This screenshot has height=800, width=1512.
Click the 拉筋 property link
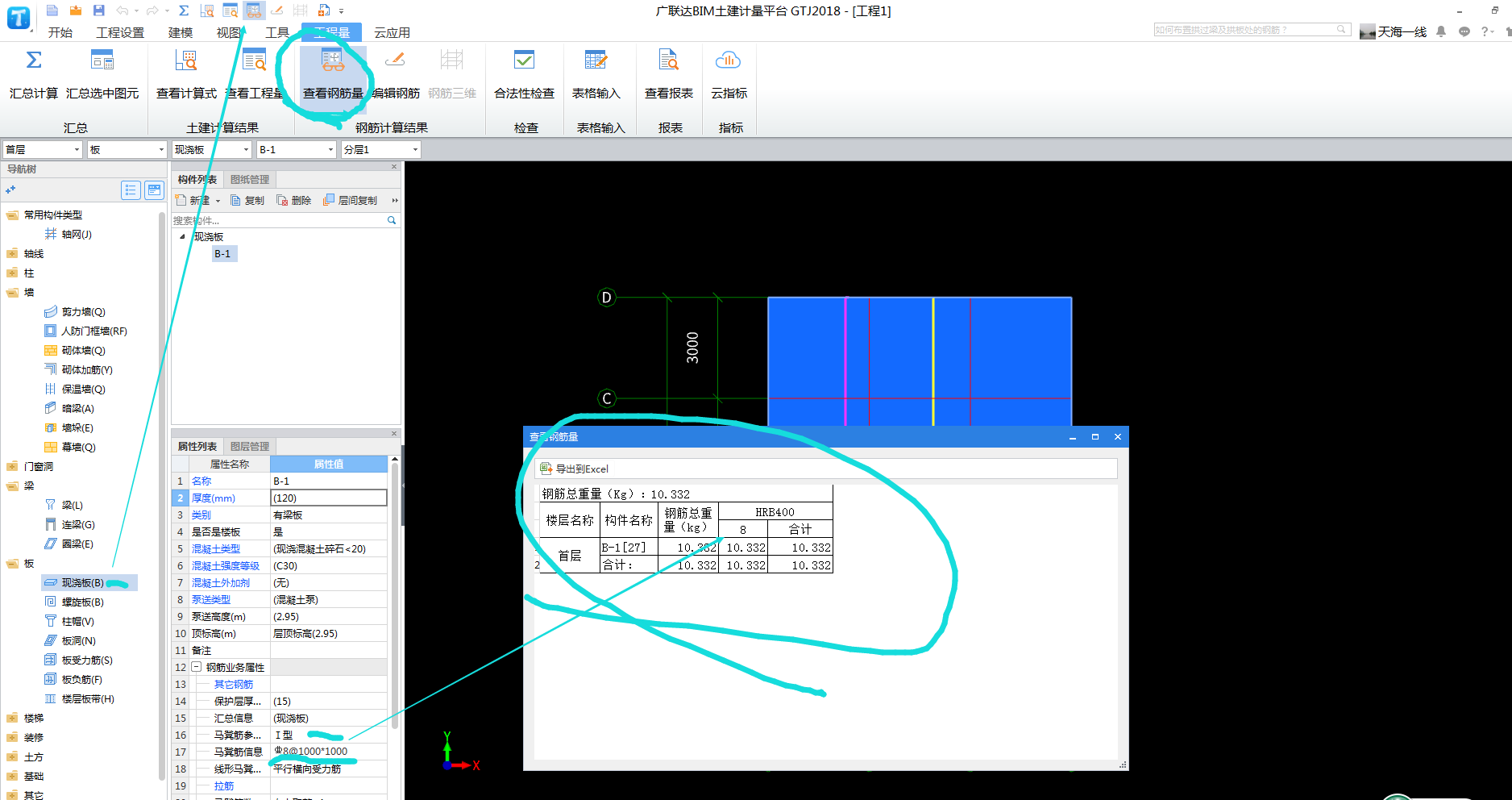tap(224, 786)
